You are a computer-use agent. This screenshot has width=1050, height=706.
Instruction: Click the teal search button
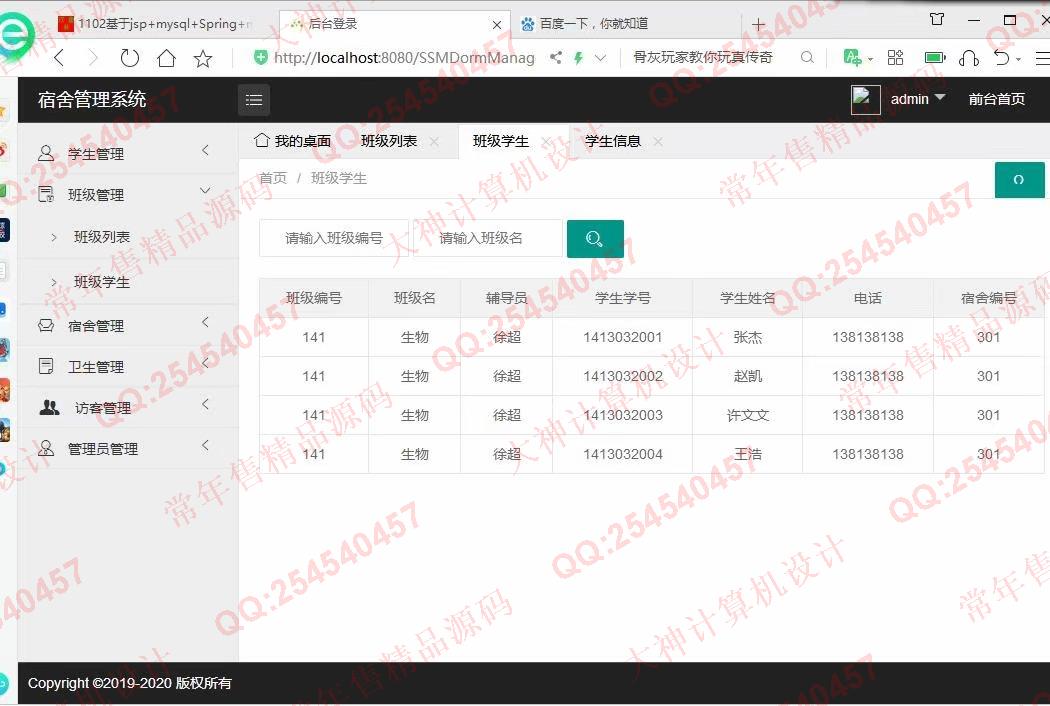[x=595, y=239]
